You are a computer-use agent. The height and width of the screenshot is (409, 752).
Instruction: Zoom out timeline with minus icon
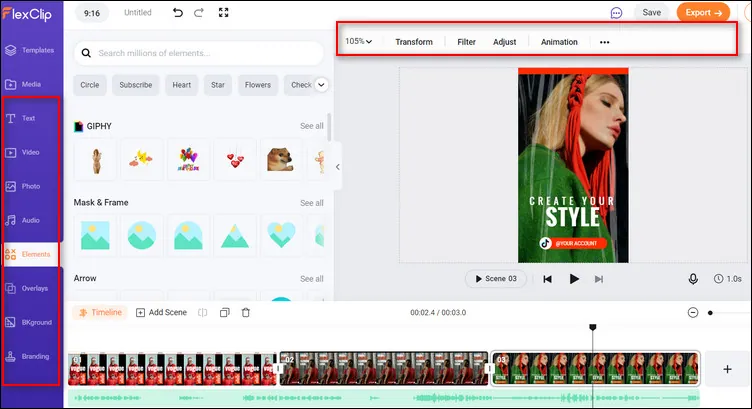click(x=693, y=313)
